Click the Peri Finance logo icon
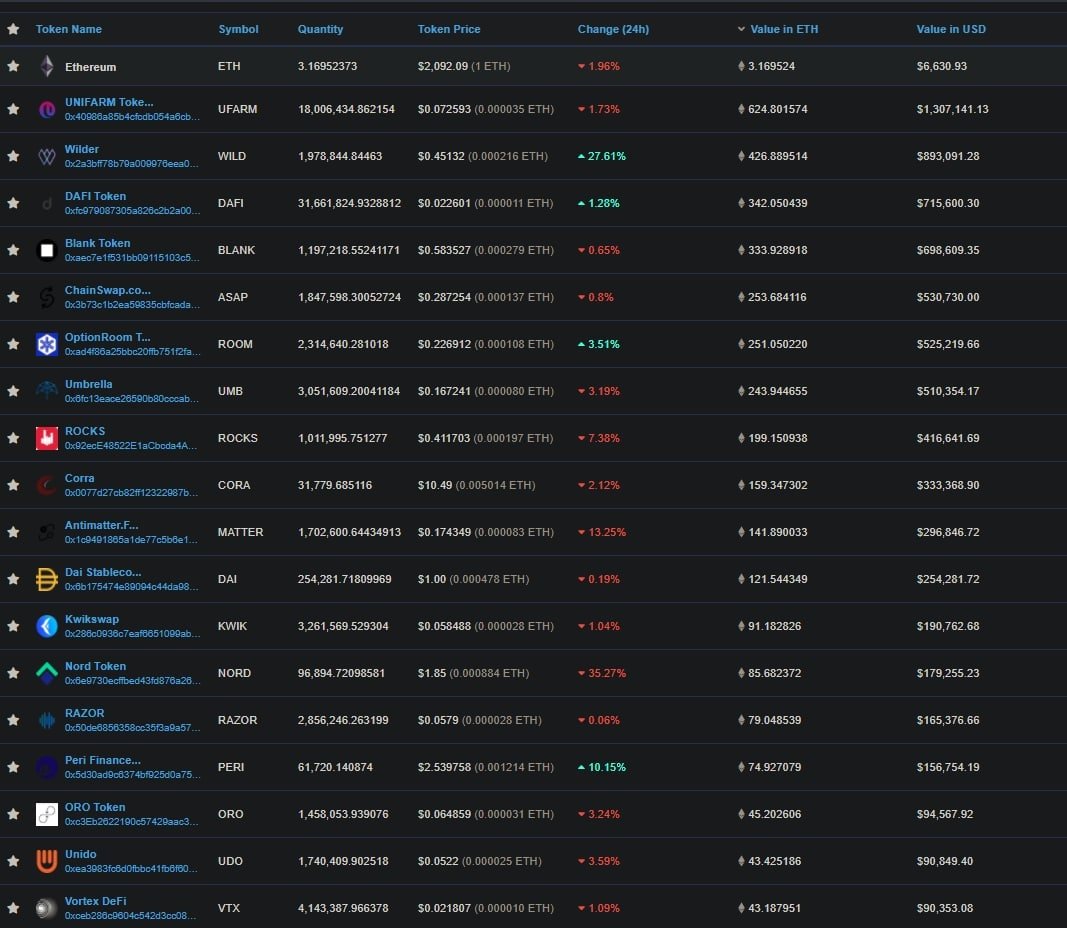 [x=46, y=767]
